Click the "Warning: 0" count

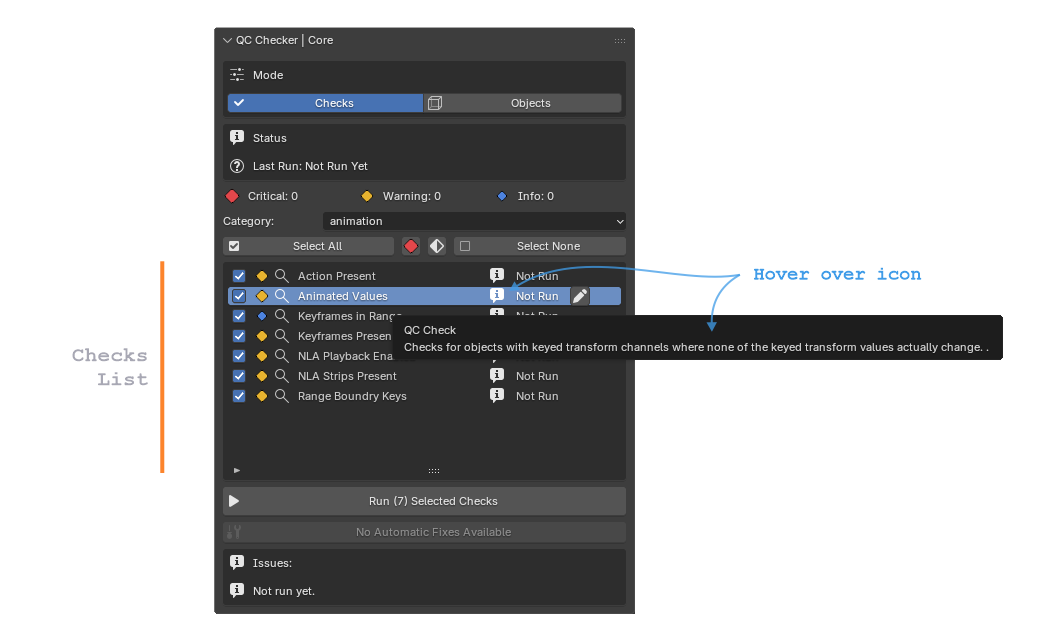411,197
